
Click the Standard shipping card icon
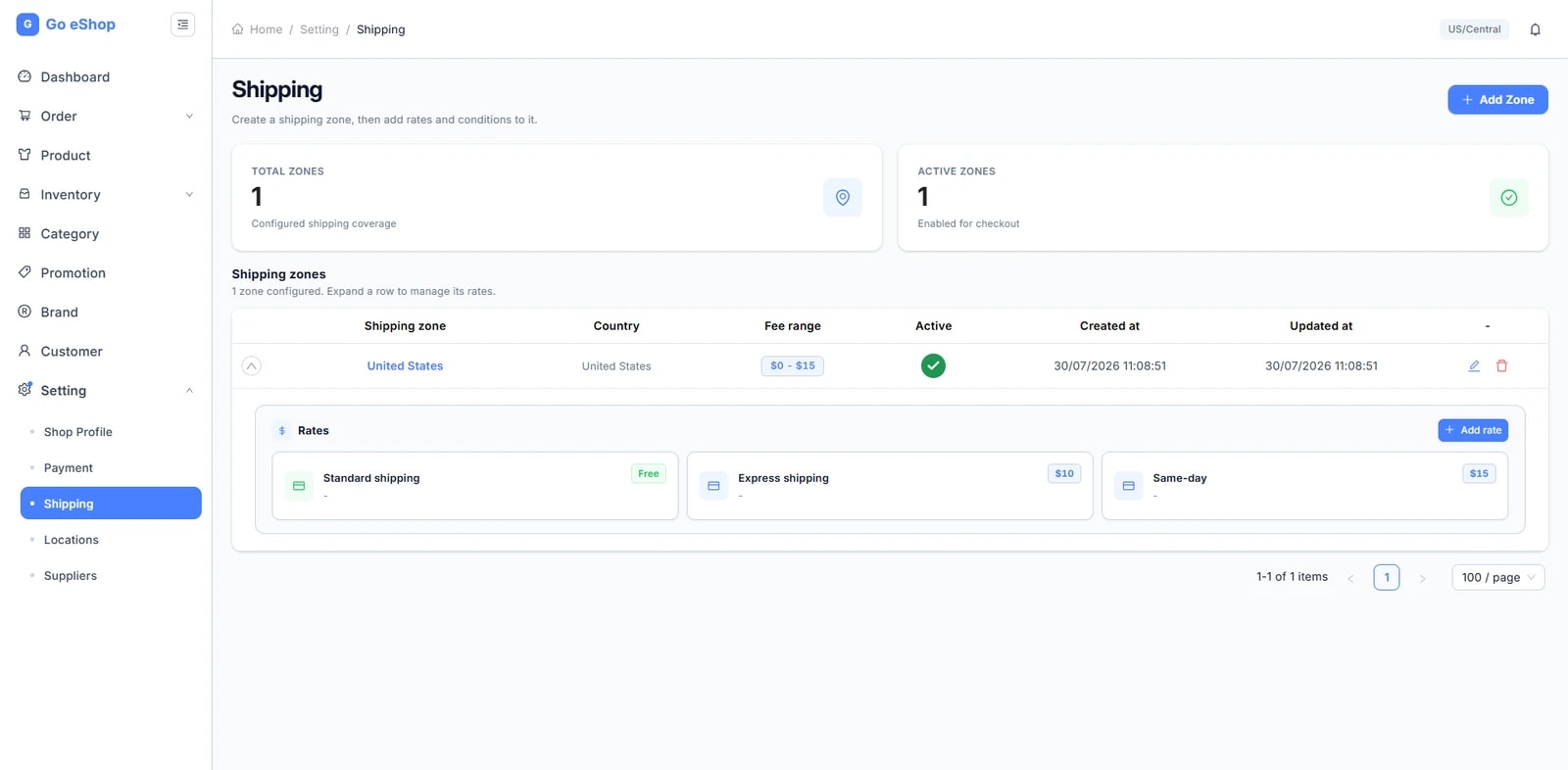point(299,486)
